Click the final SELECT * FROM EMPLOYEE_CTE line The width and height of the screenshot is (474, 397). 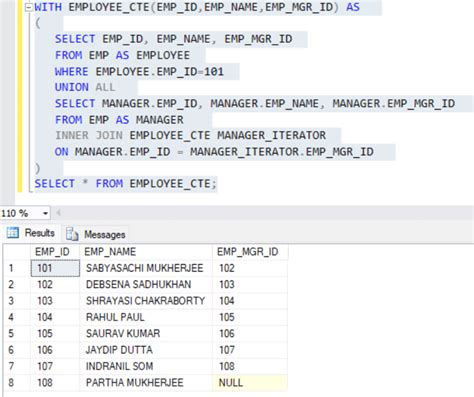pos(126,184)
